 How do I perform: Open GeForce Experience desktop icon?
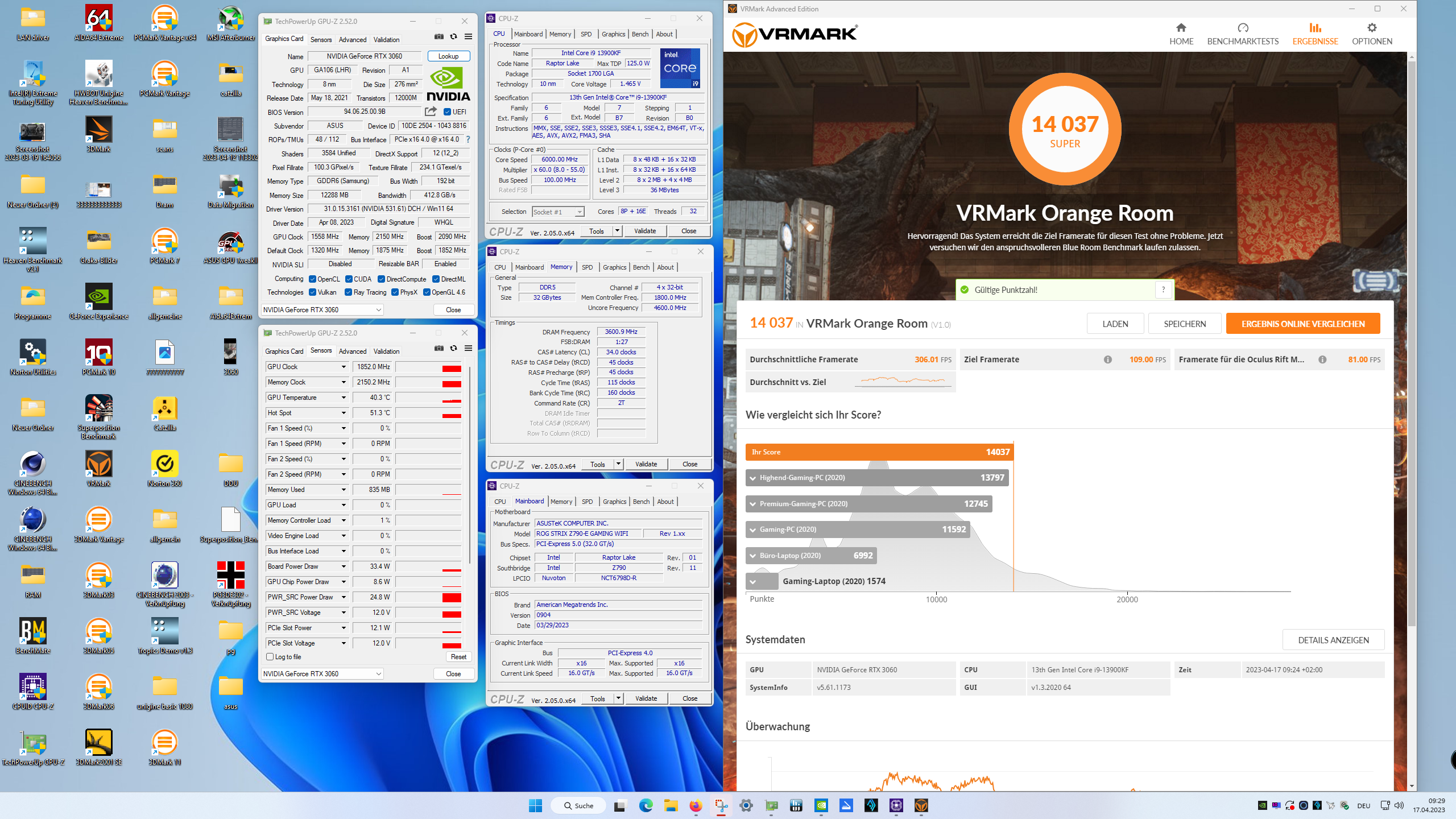point(99,302)
